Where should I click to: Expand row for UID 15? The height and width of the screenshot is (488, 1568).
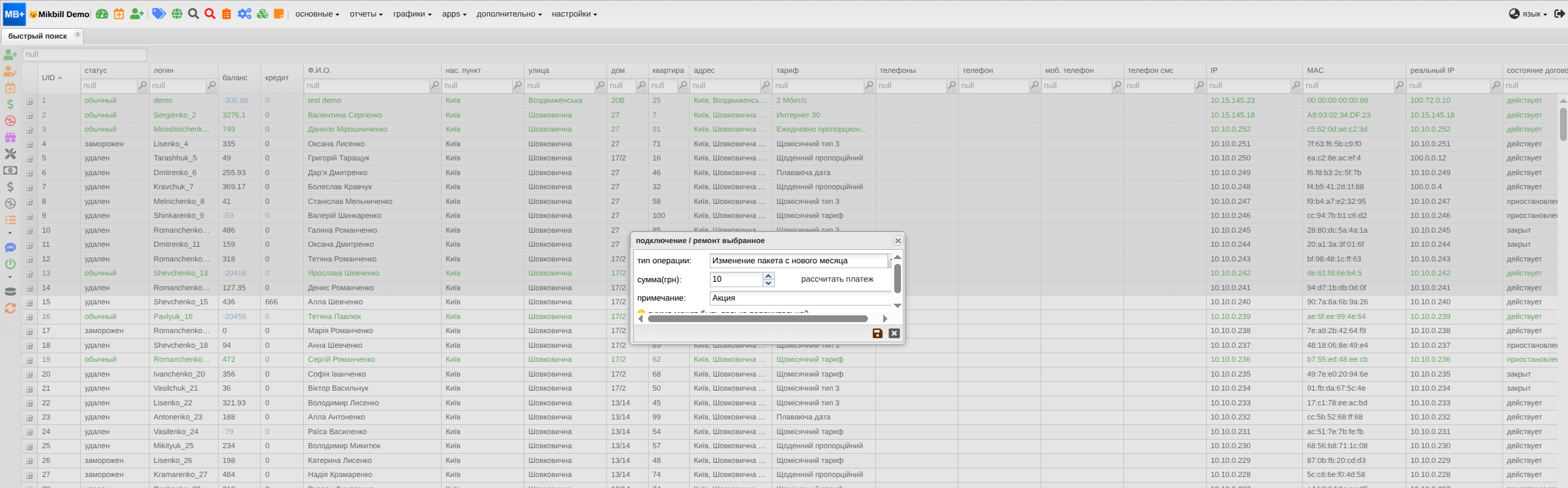pos(29,302)
